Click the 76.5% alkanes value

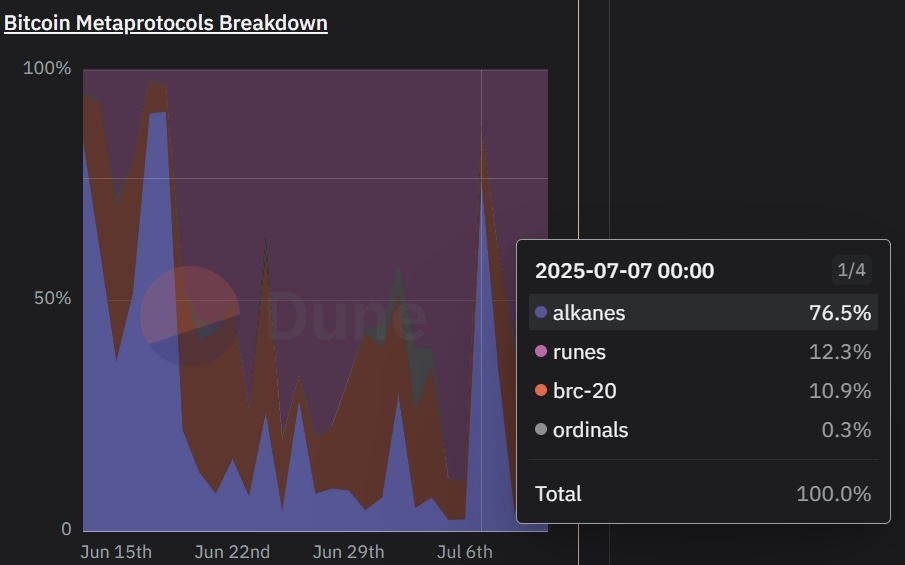pos(840,313)
